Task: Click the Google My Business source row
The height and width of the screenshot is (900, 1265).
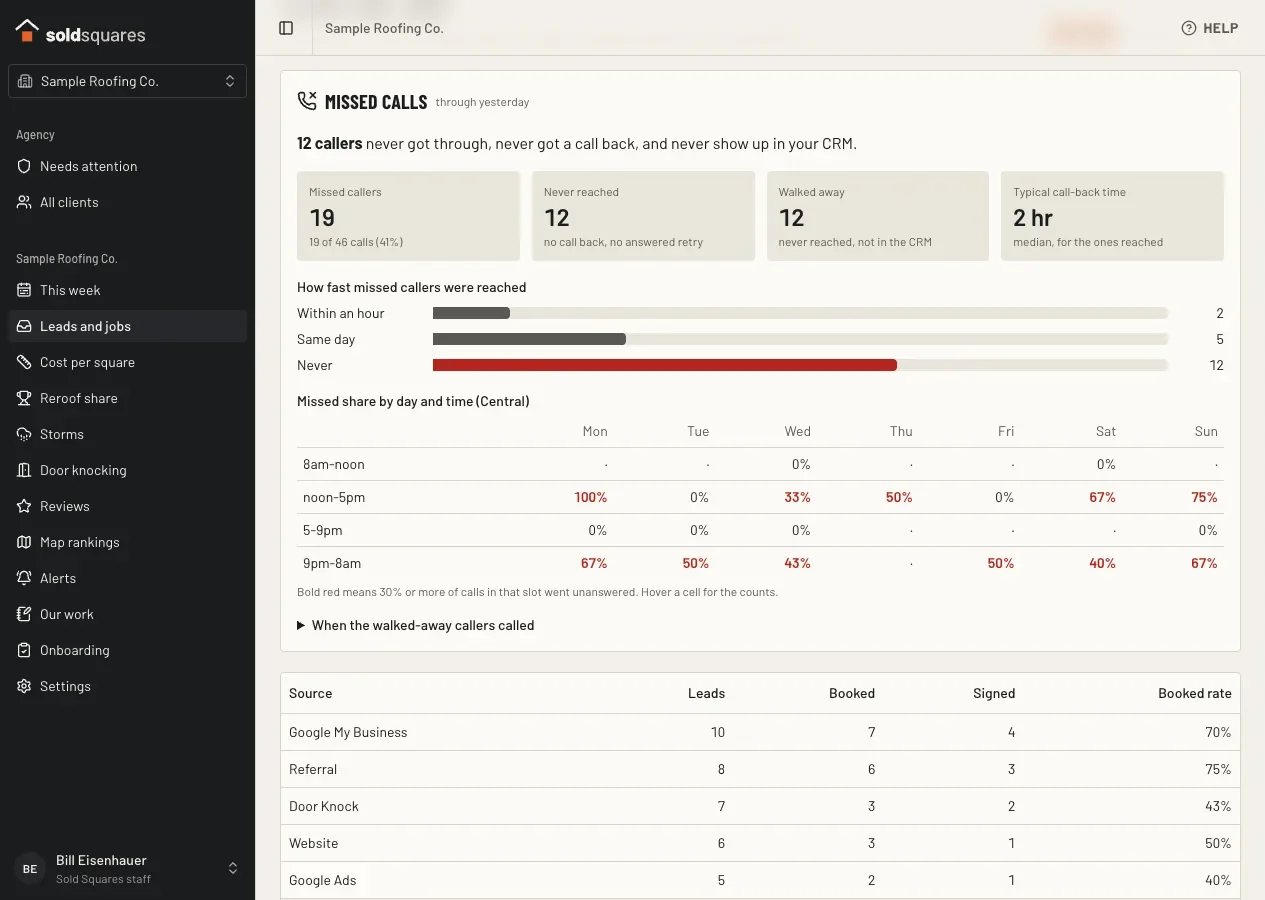Action: point(760,732)
